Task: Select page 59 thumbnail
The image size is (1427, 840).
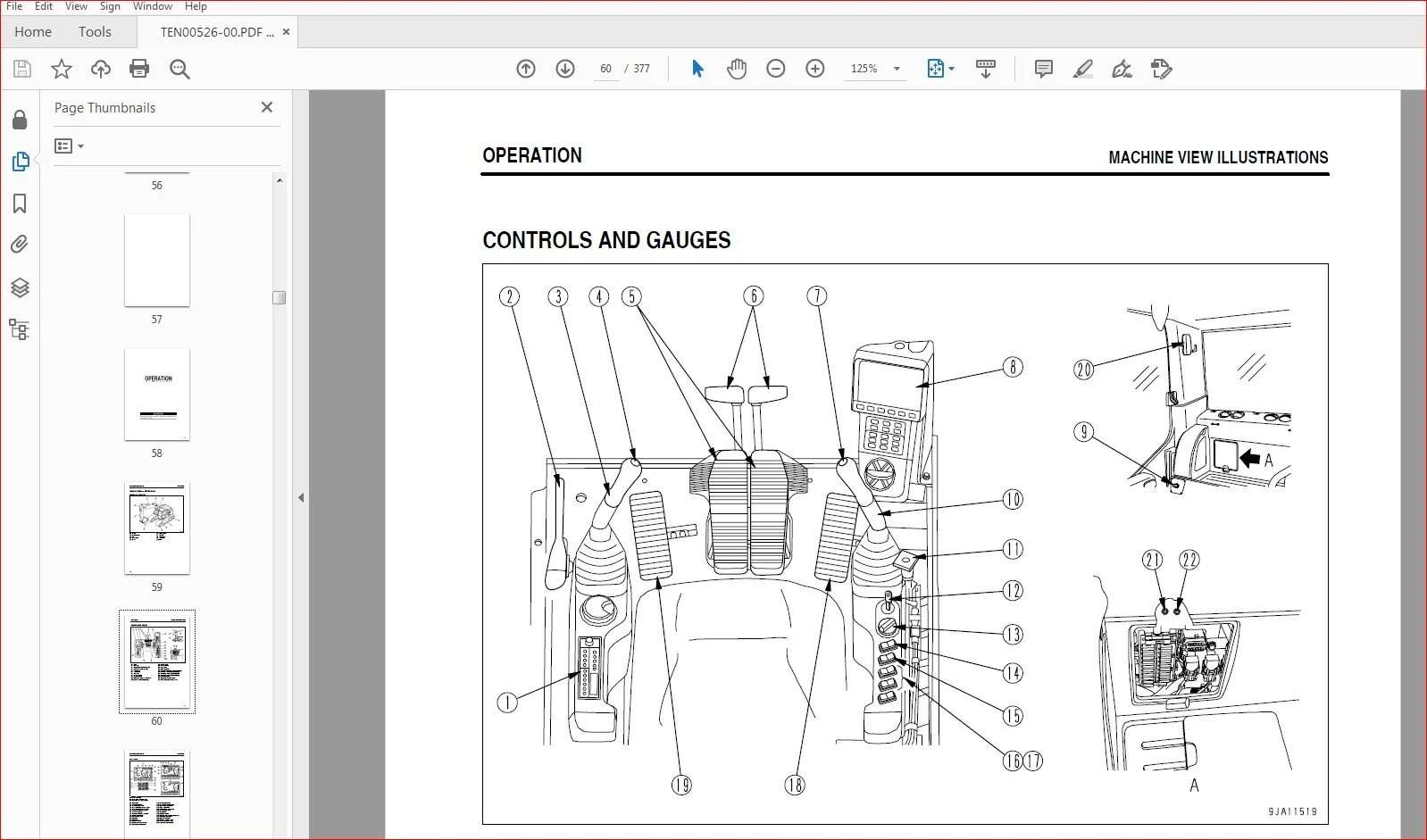Action: pyautogui.click(x=157, y=528)
